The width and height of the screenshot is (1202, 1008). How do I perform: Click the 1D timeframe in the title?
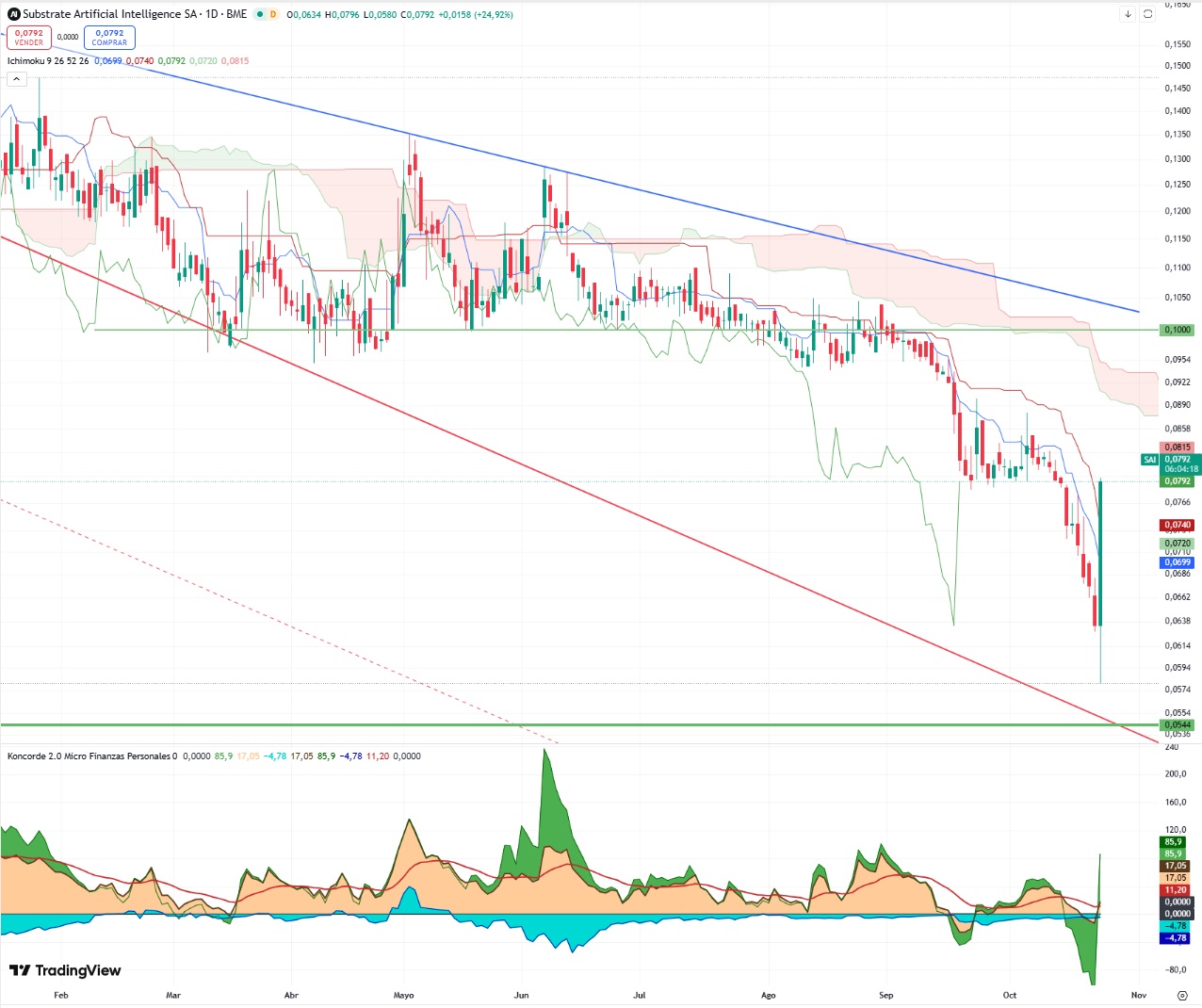[x=213, y=14]
